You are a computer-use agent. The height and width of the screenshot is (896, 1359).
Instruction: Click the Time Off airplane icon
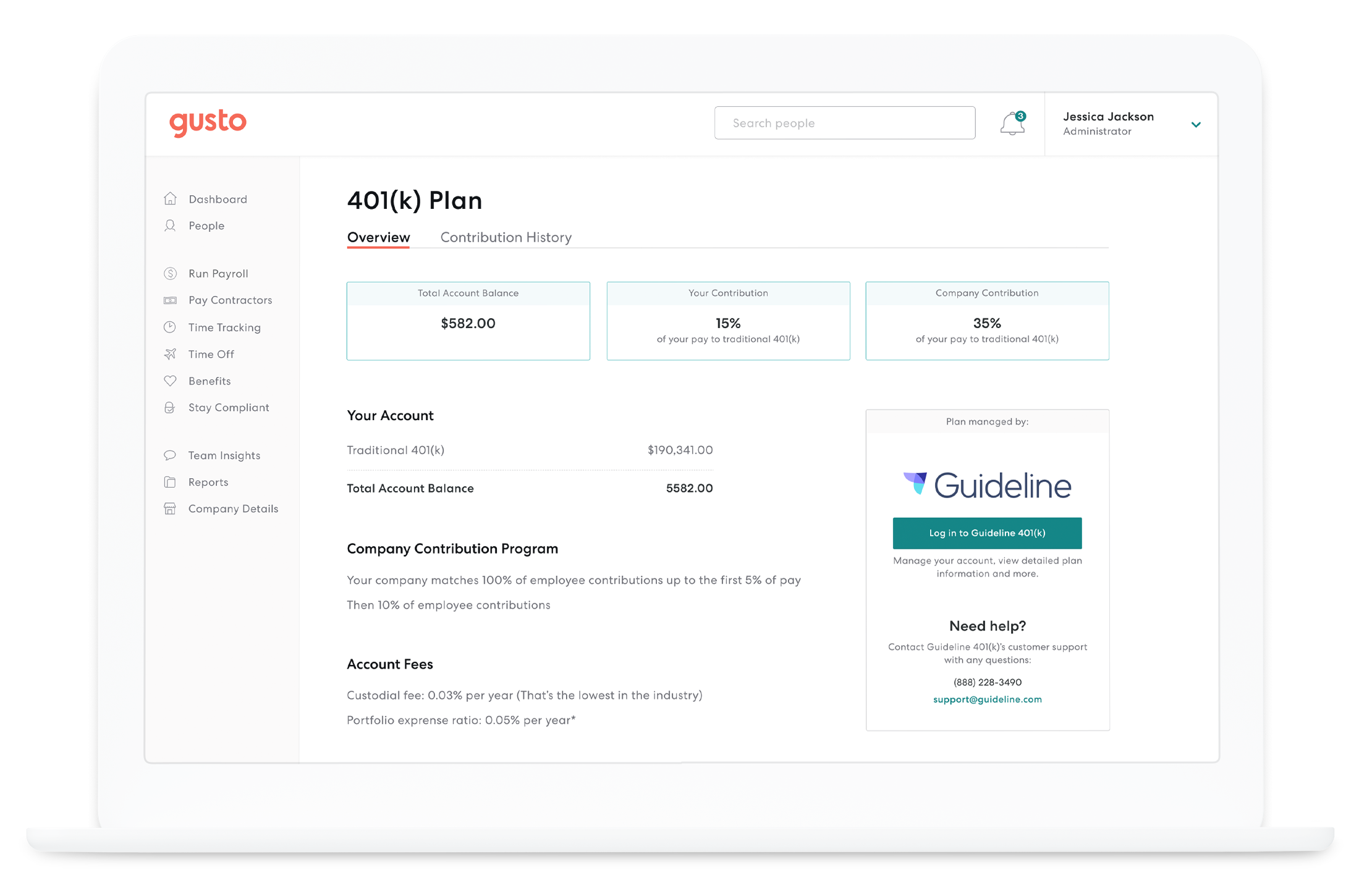pyautogui.click(x=170, y=354)
